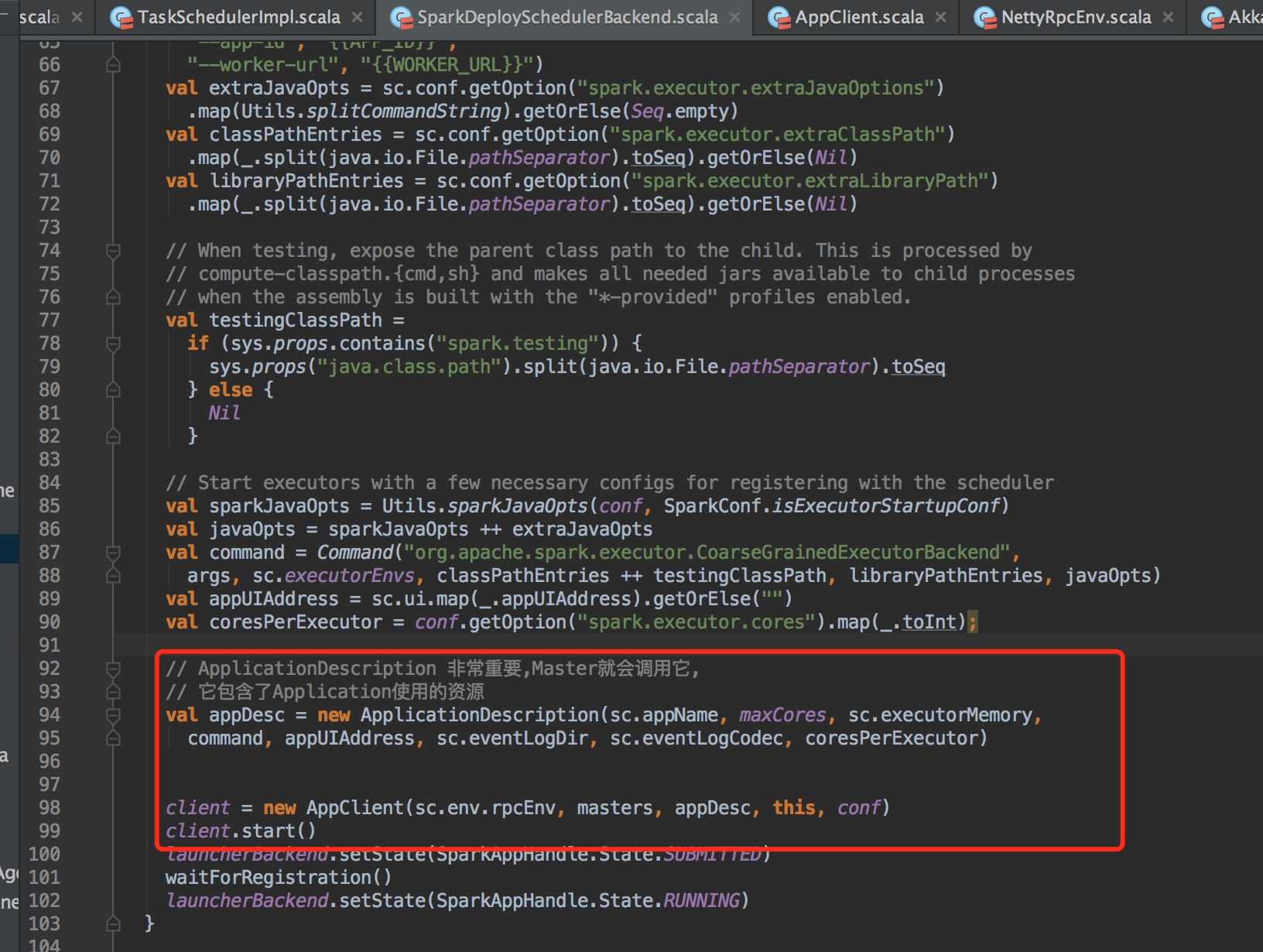
Task: Click 'maxCores' on line 94
Action: 782,715
